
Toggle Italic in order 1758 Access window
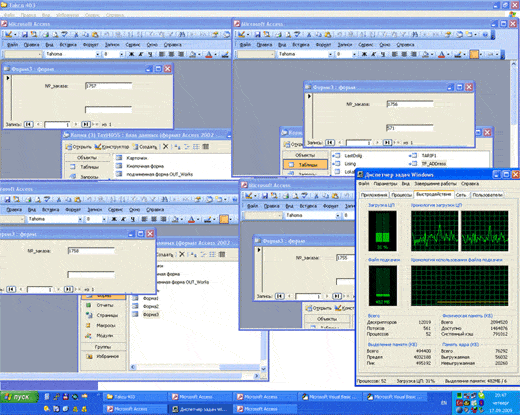(x=123, y=219)
